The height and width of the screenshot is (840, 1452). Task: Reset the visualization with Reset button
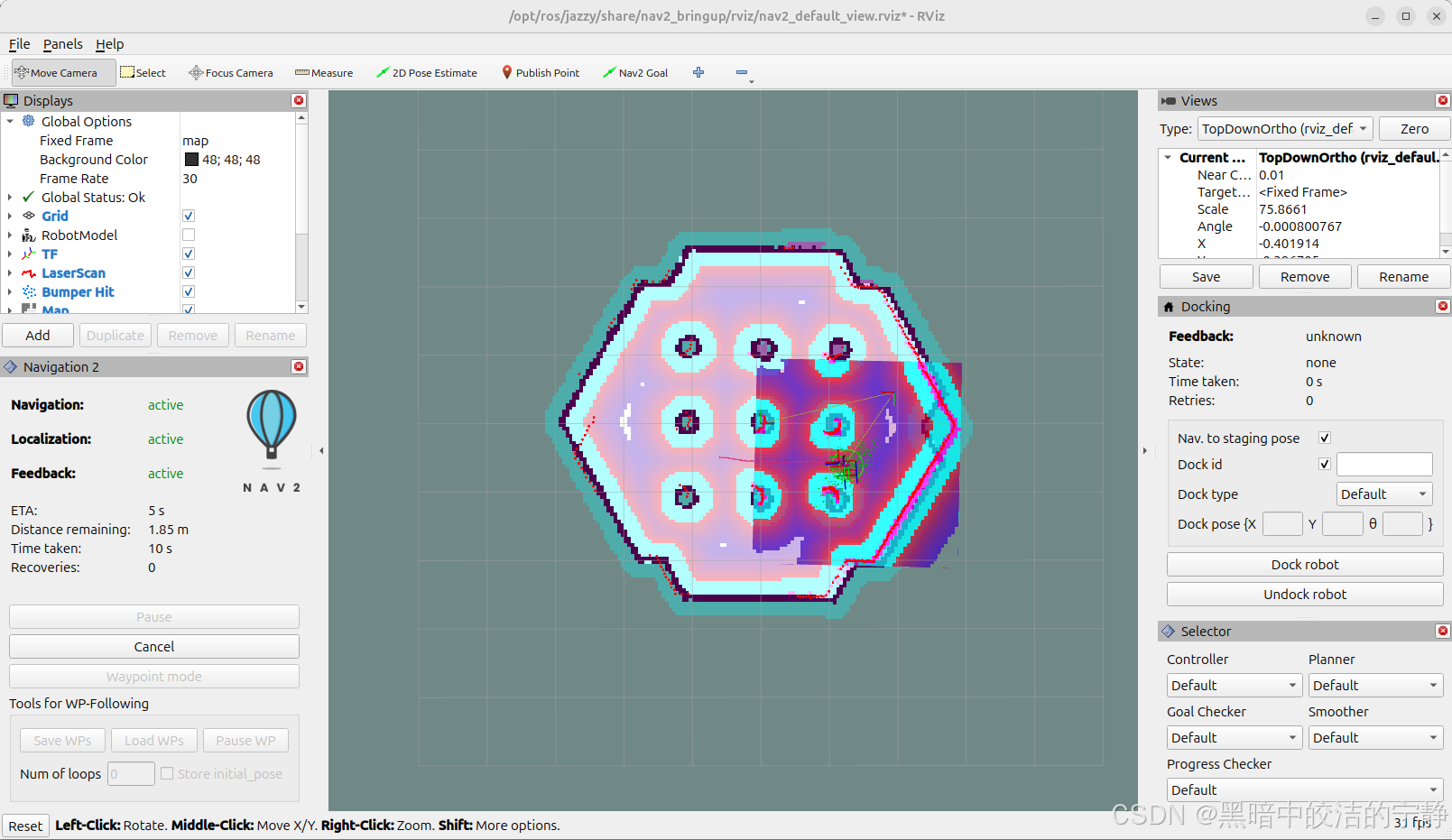(25, 826)
